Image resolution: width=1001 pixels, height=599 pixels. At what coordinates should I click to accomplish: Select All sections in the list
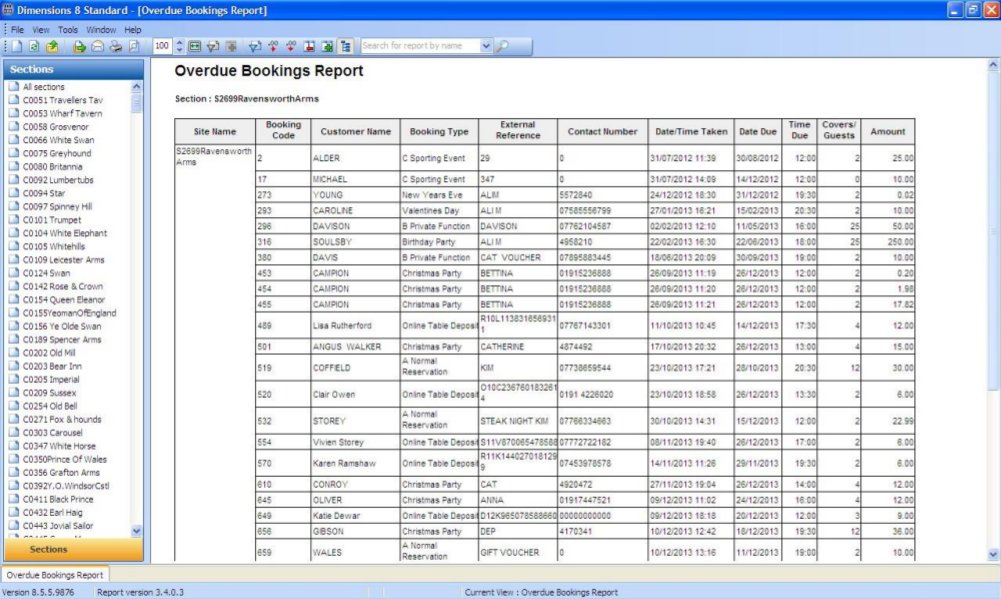click(43, 87)
